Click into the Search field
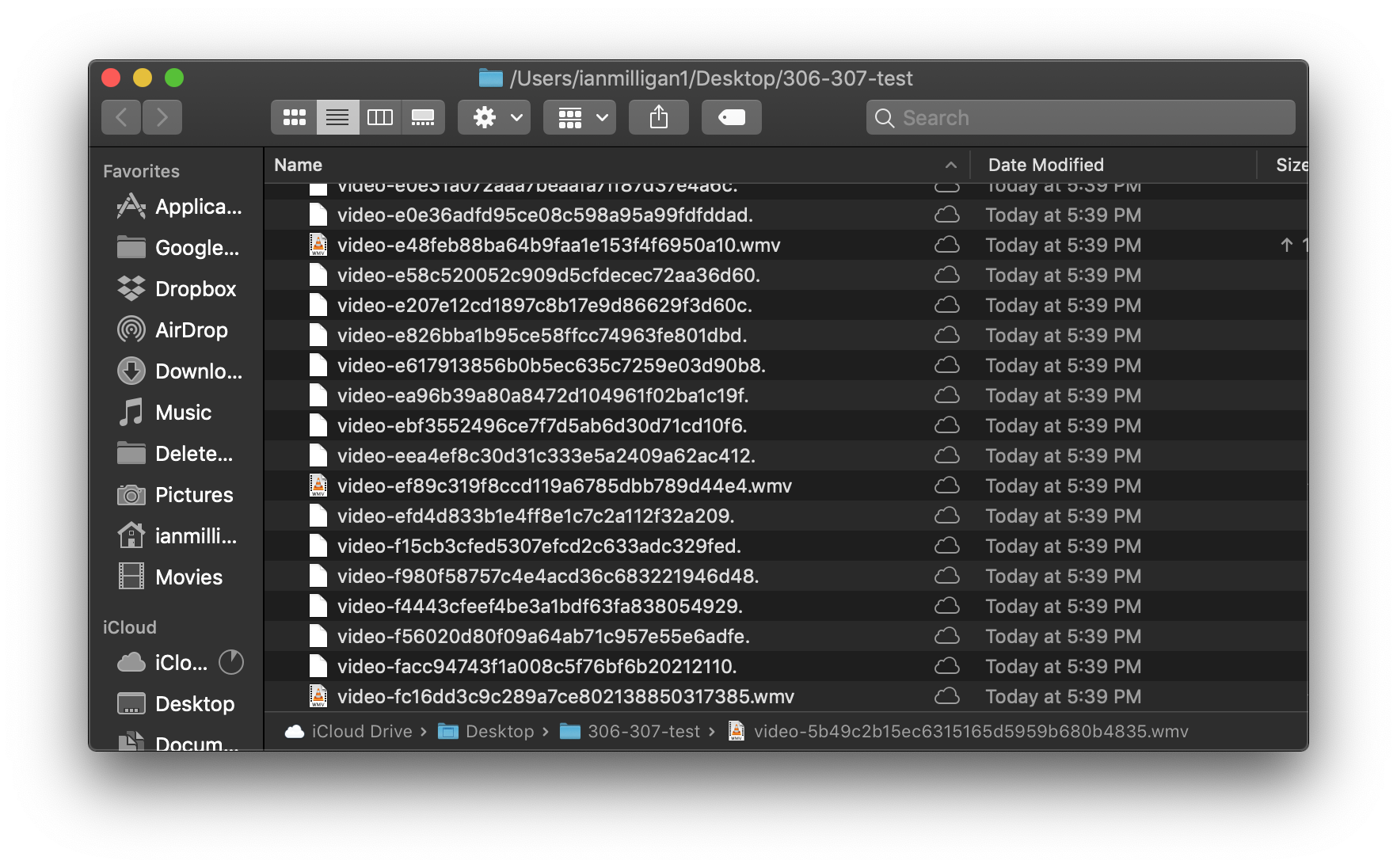 coord(1081,117)
